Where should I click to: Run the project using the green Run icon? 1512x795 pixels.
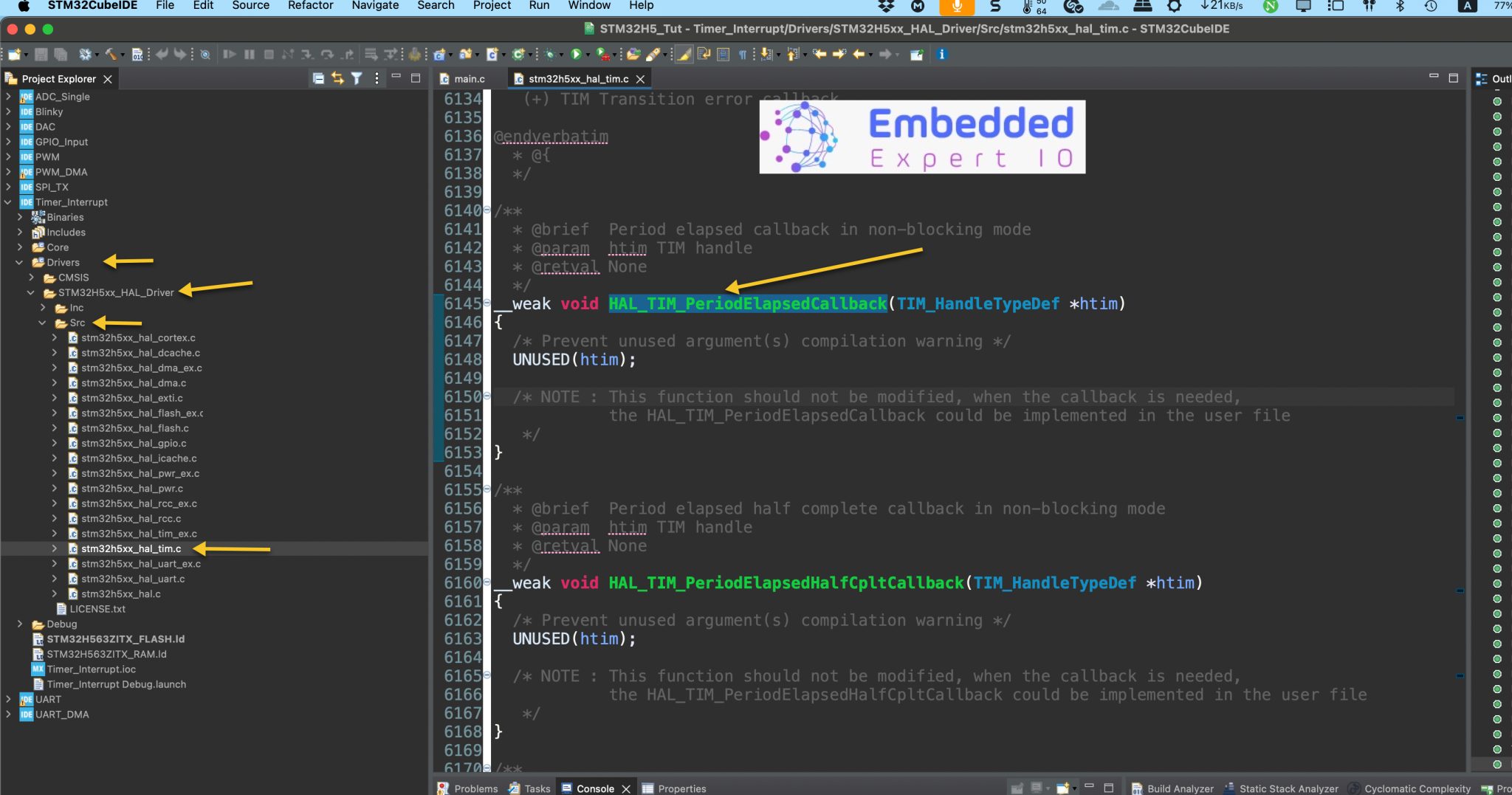point(578,54)
